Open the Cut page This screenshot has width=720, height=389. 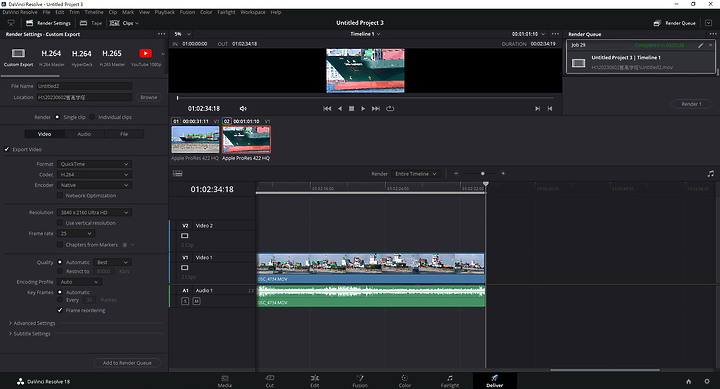pos(270,381)
